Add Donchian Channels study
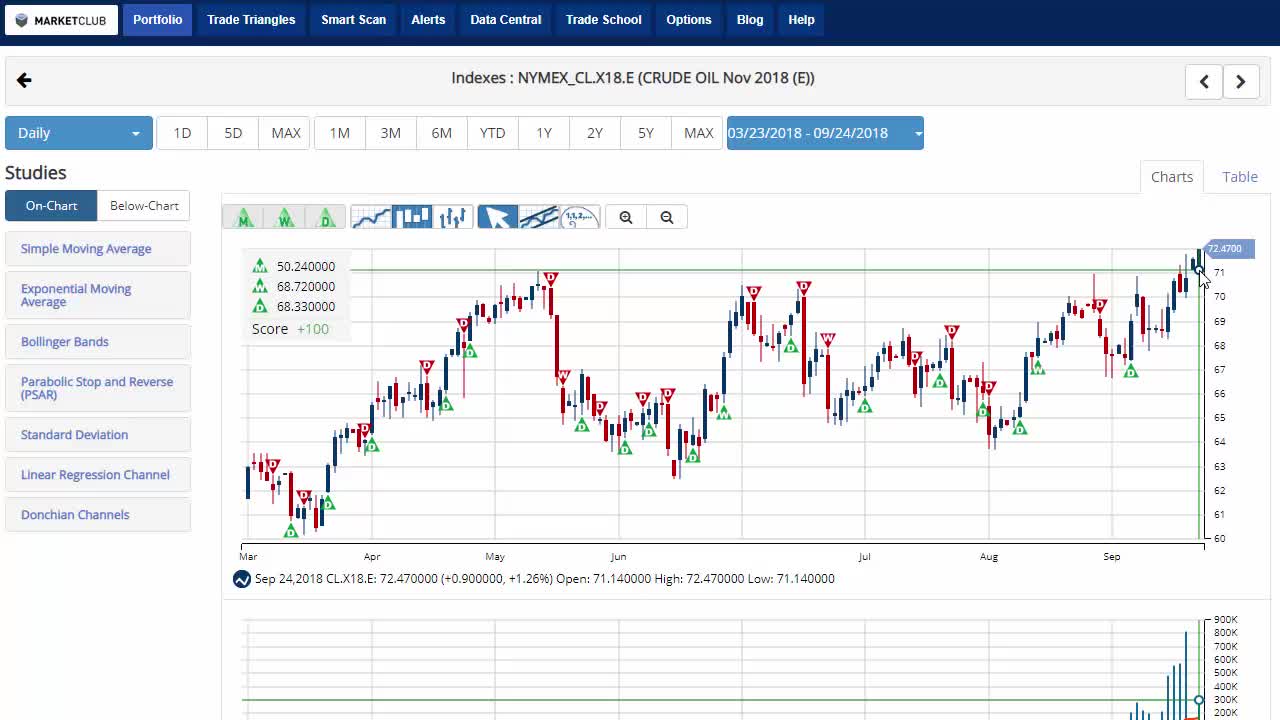 click(x=97, y=515)
